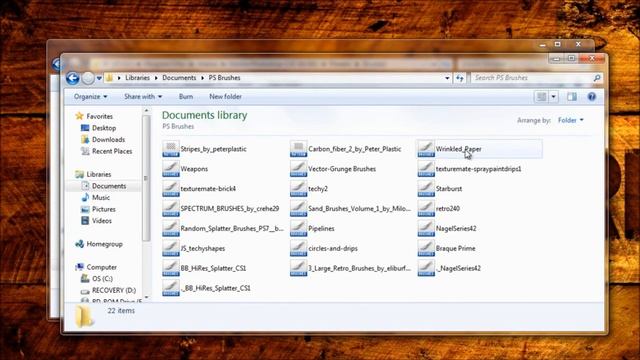The image size is (640, 360).
Task: Click the greyed-out Forward arrow button
Action: click(x=88, y=78)
